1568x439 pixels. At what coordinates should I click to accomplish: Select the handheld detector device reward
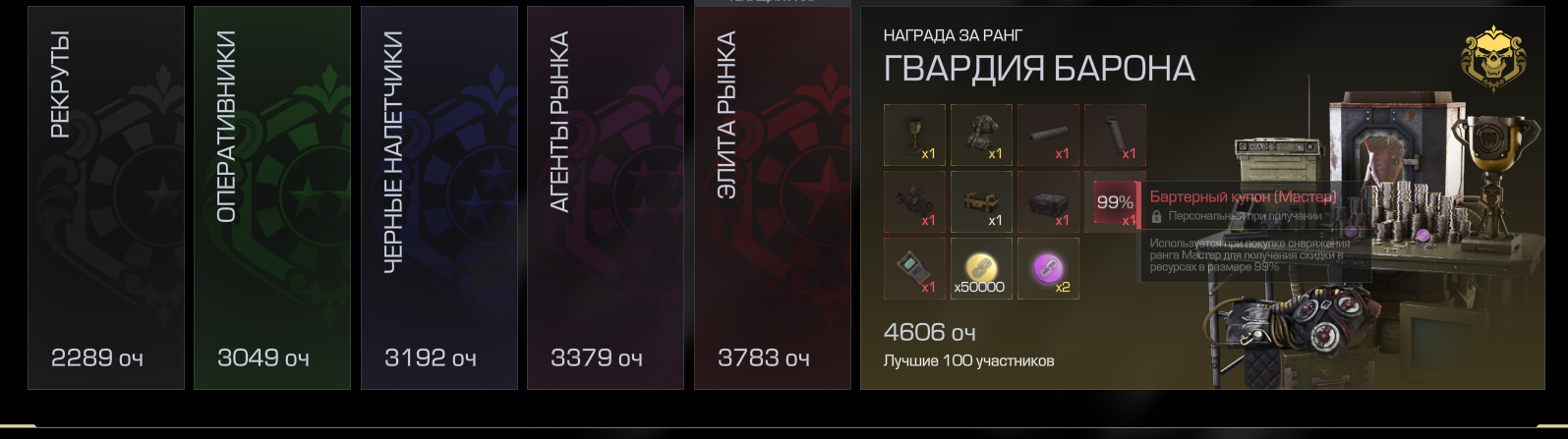click(914, 268)
